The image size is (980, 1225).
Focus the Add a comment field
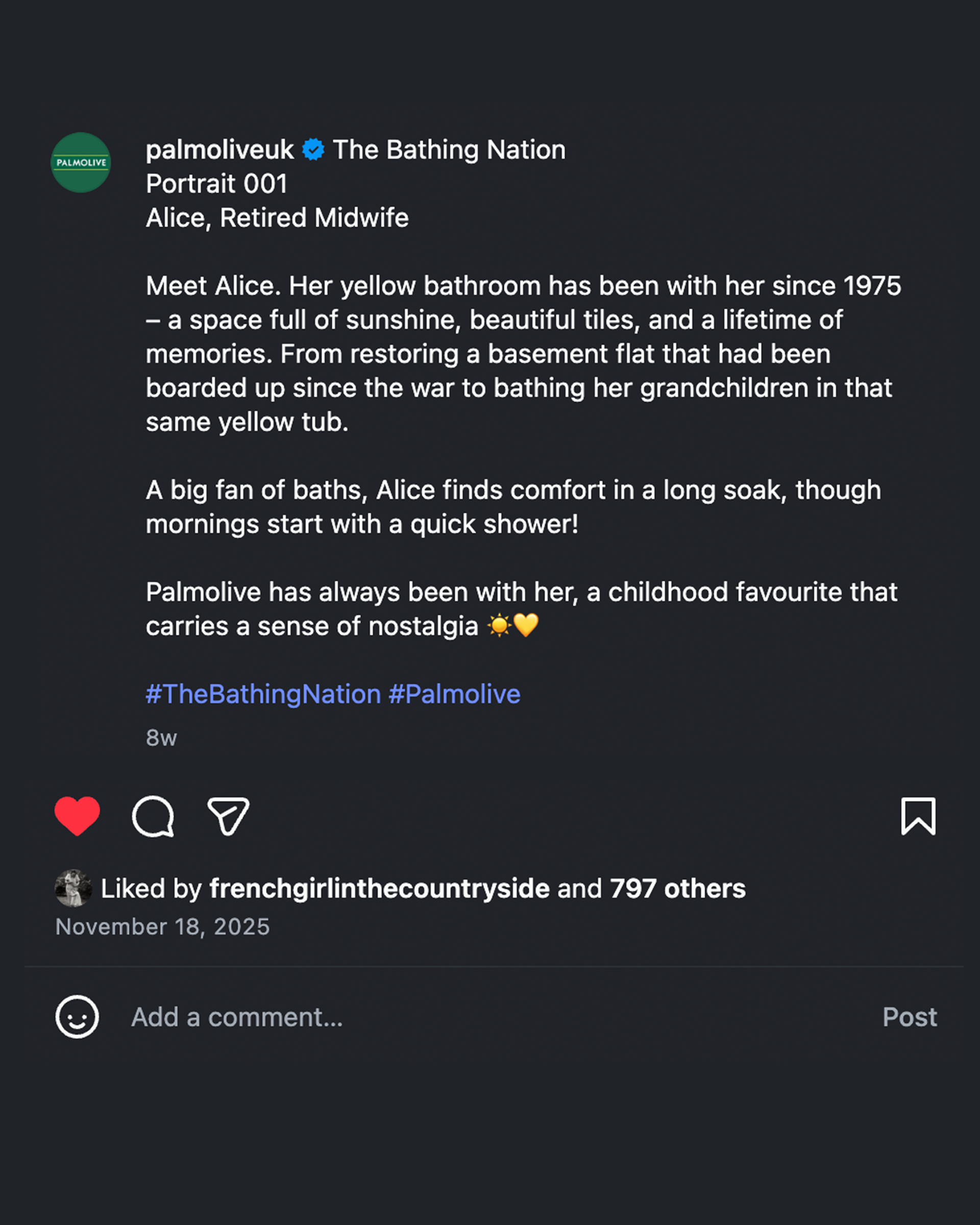237,1017
